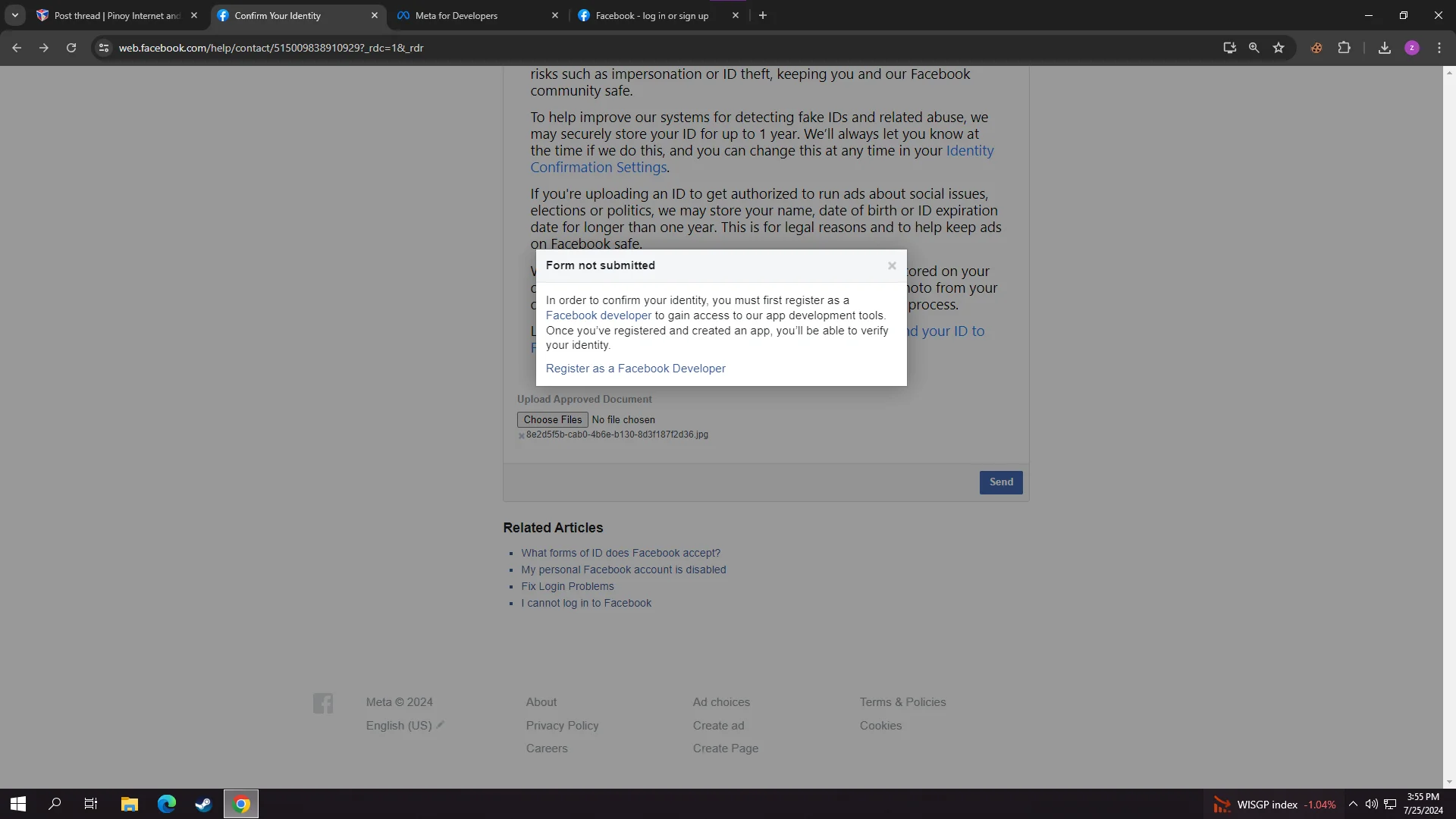The height and width of the screenshot is (819, 1456).
Task: Close the Meta for Developers tab
Action: click(x=554, y=15)
